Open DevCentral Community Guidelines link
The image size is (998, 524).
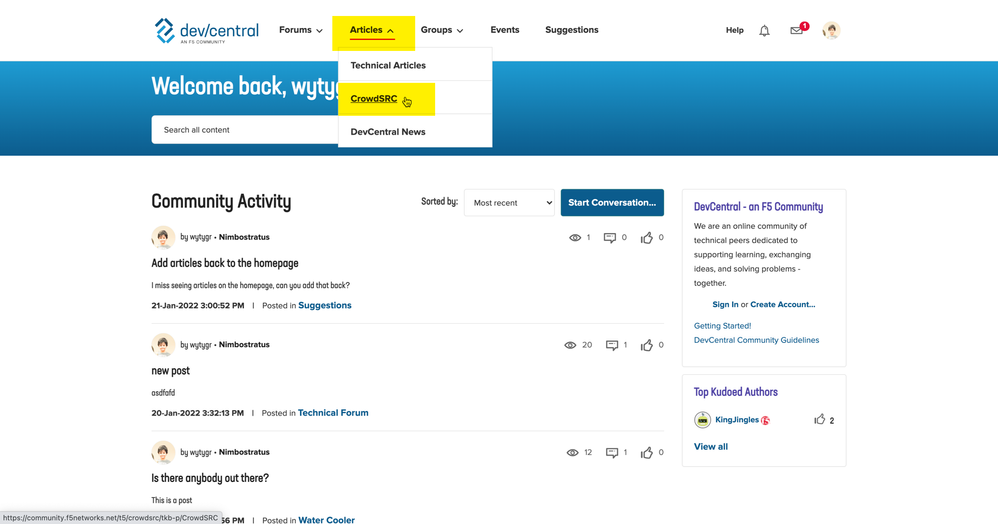[756, 340]
